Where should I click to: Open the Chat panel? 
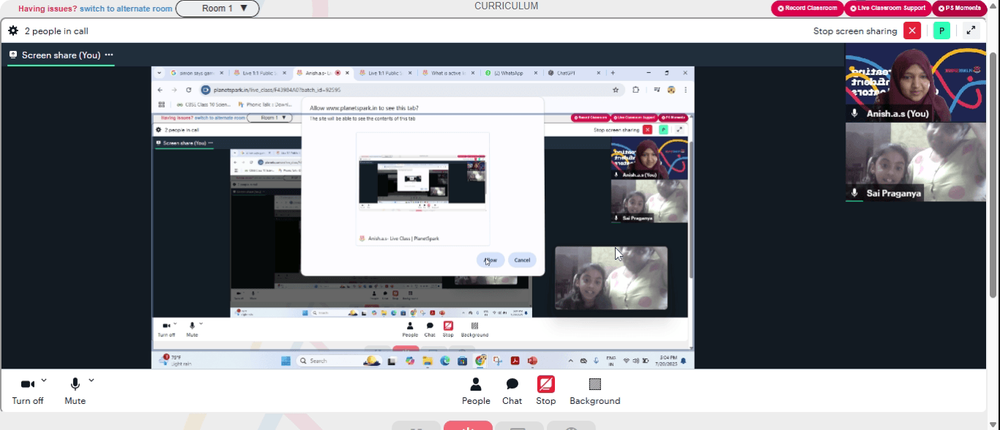point(511,391)
